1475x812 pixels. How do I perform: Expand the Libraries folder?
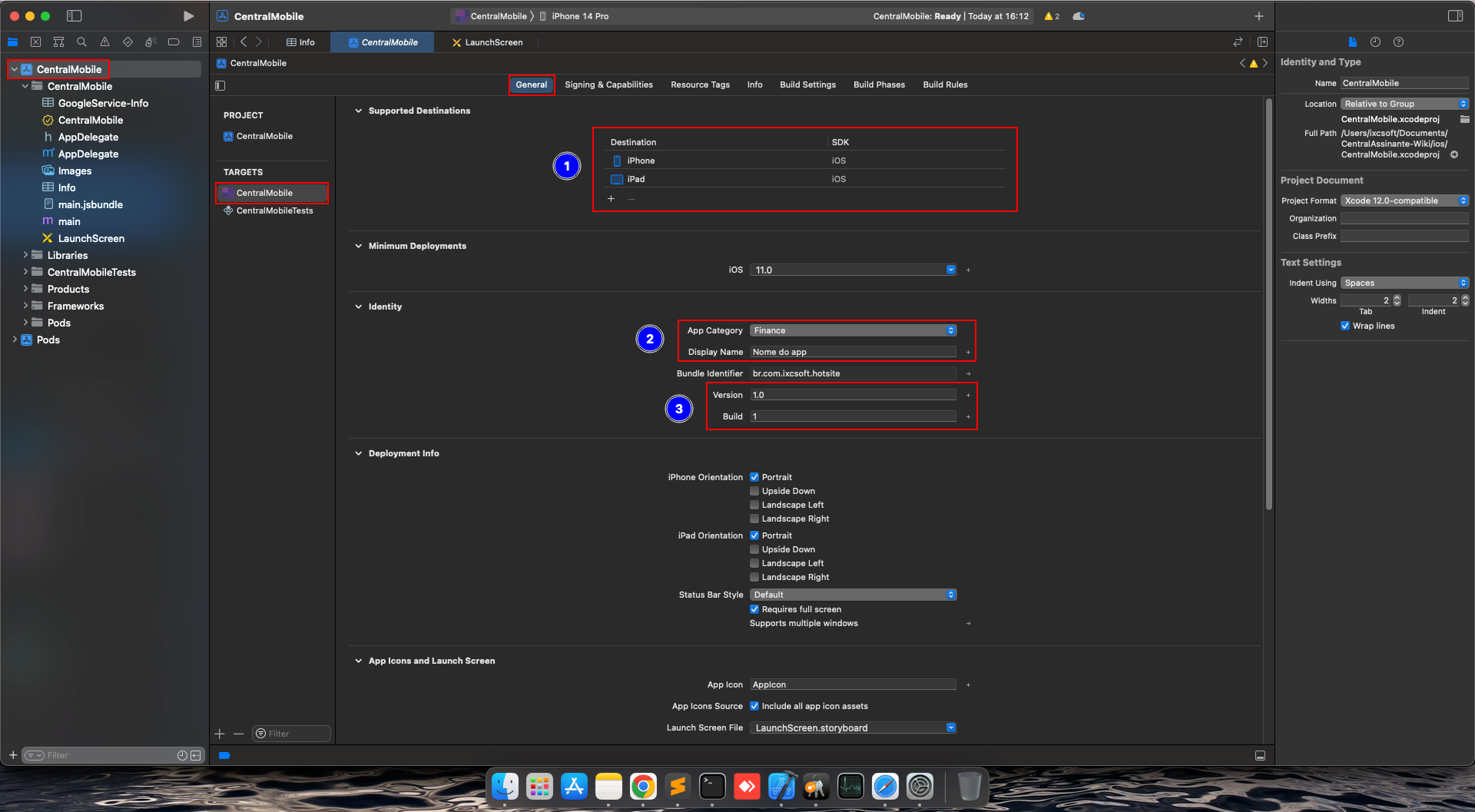(x=25, y=255)
